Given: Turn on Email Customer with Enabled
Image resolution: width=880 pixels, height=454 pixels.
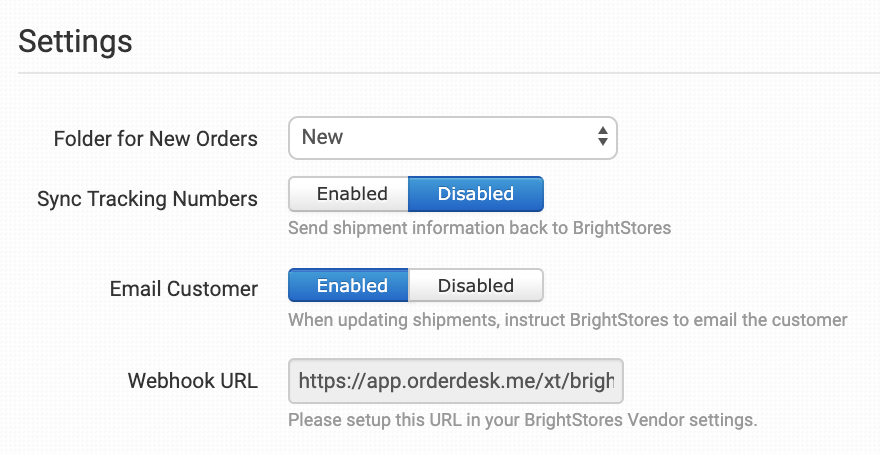Looking at the screenshot, I should [x=349, y=285].
